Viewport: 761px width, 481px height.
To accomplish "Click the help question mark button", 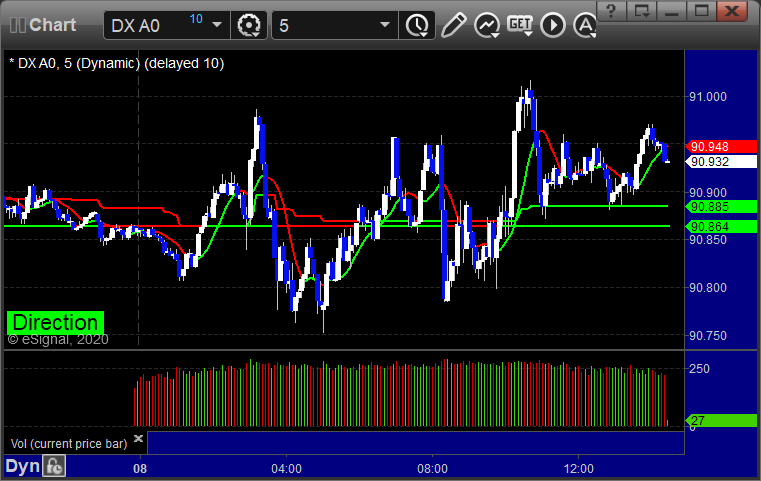I will point(611,11).
